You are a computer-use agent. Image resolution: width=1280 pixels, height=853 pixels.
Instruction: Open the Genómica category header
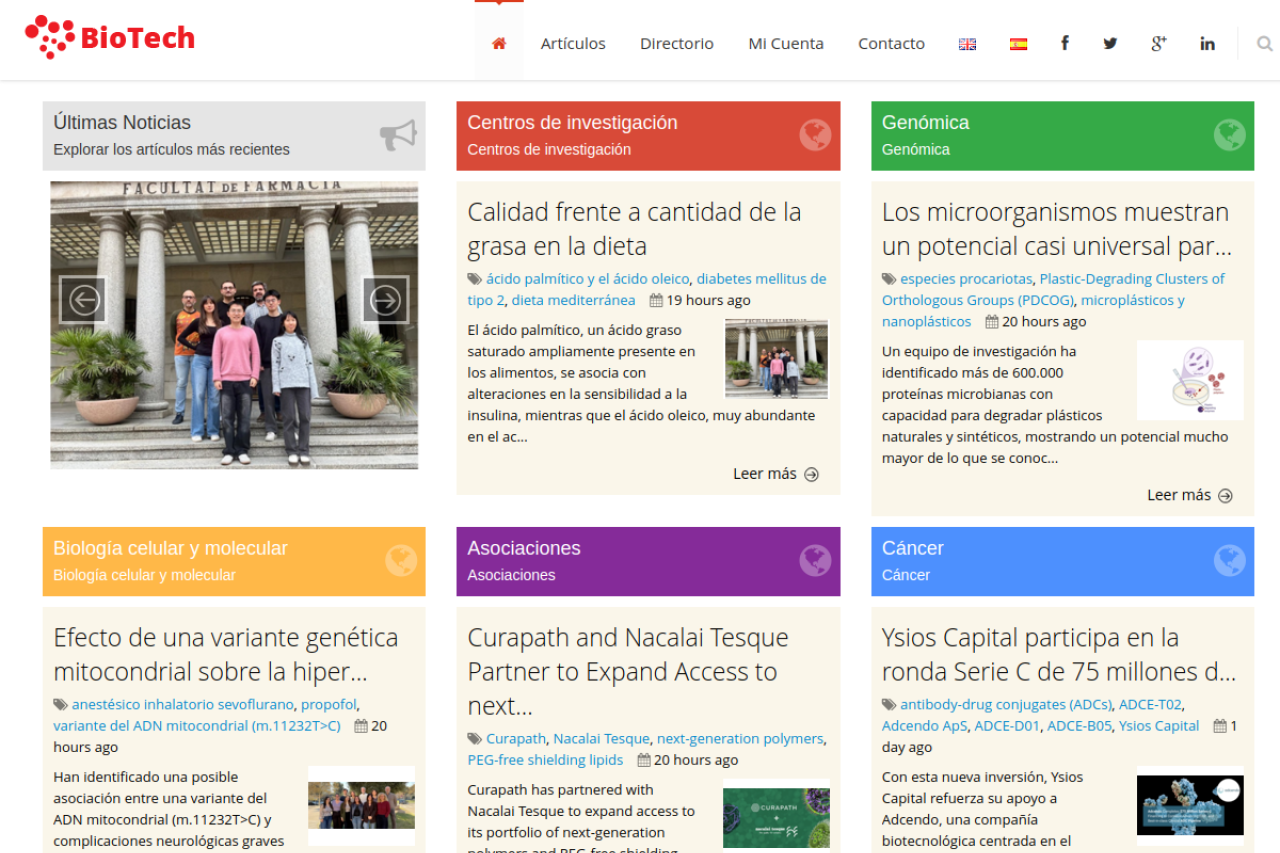[925, 123]
